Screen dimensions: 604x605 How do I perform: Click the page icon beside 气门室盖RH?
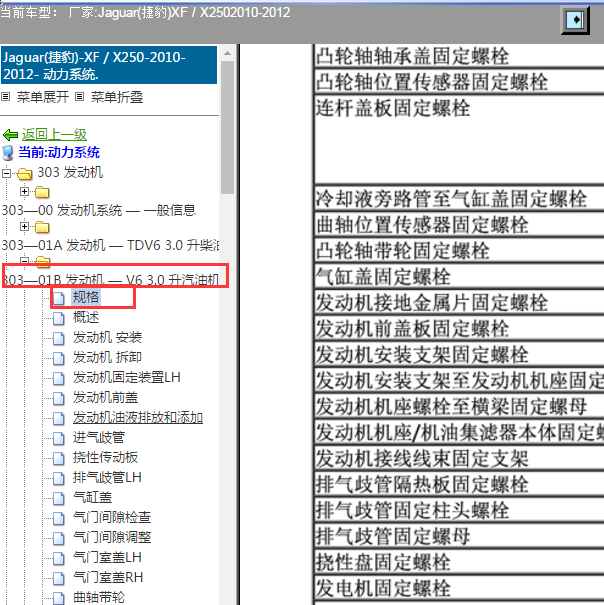pos(59,579)
